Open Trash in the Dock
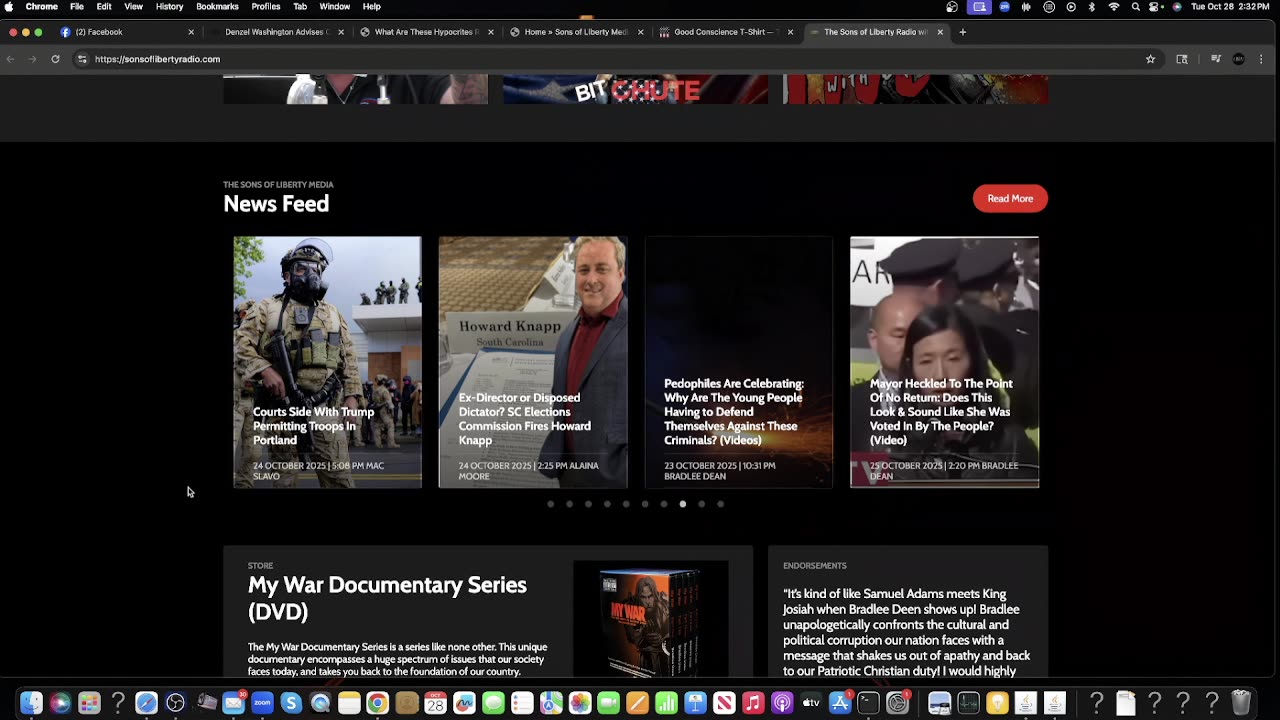The image size is (1280, 720). 1241,703
